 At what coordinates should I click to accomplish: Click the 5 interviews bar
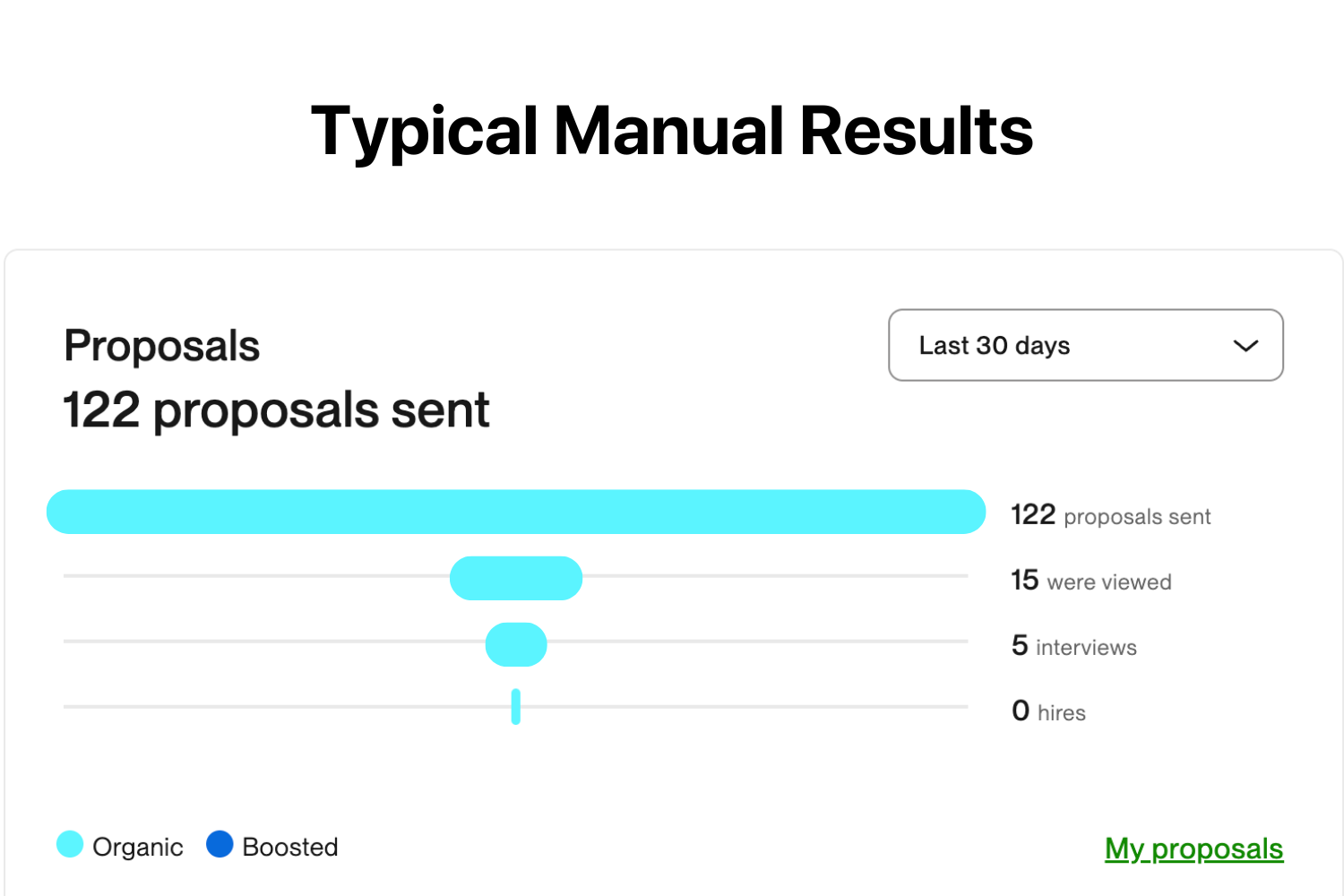(x=516, y=644)
